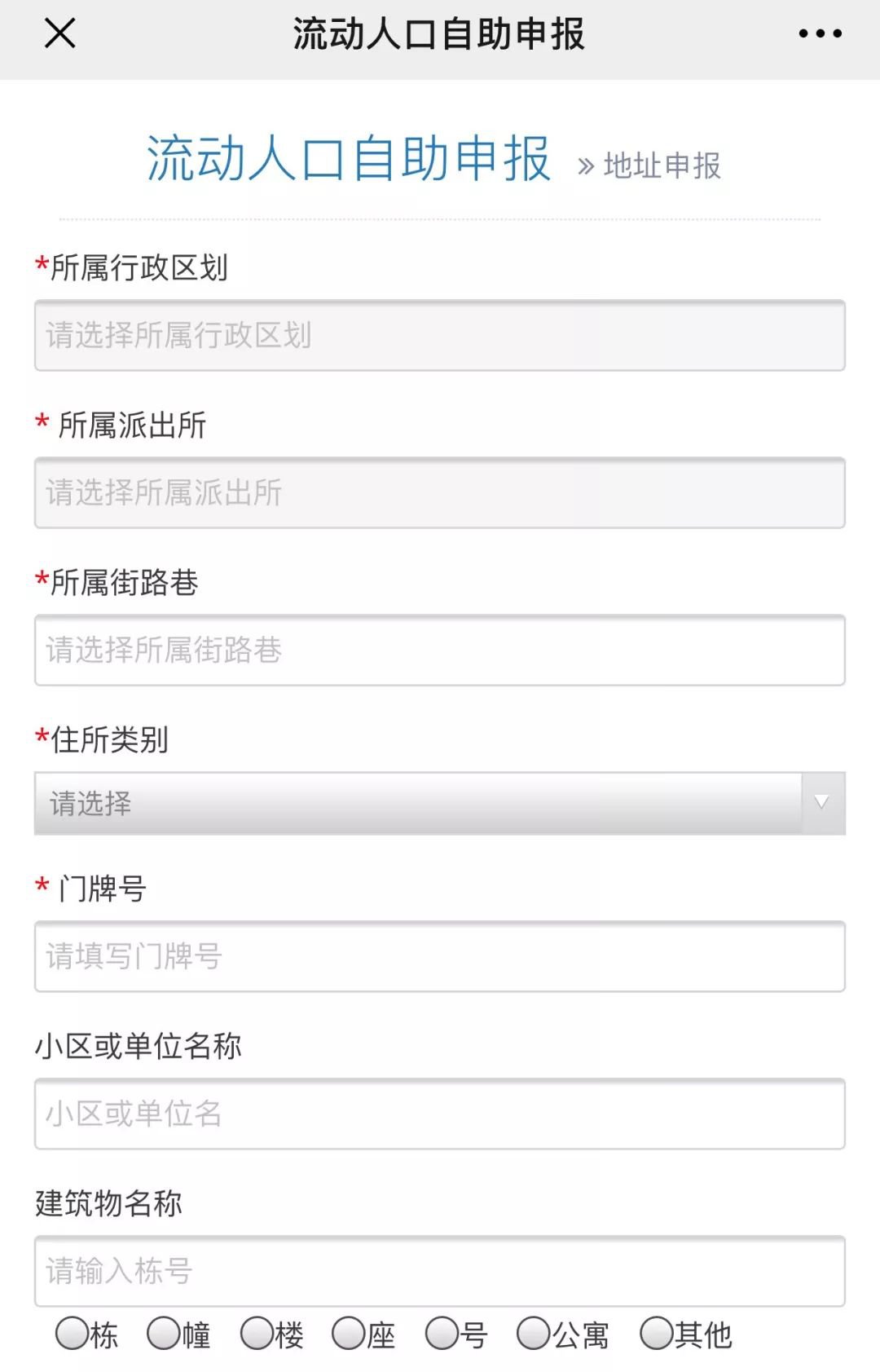880x1372 pixels.
Task: Click the blue 流动人口自助申报 page heading
Action: (348, 158)
